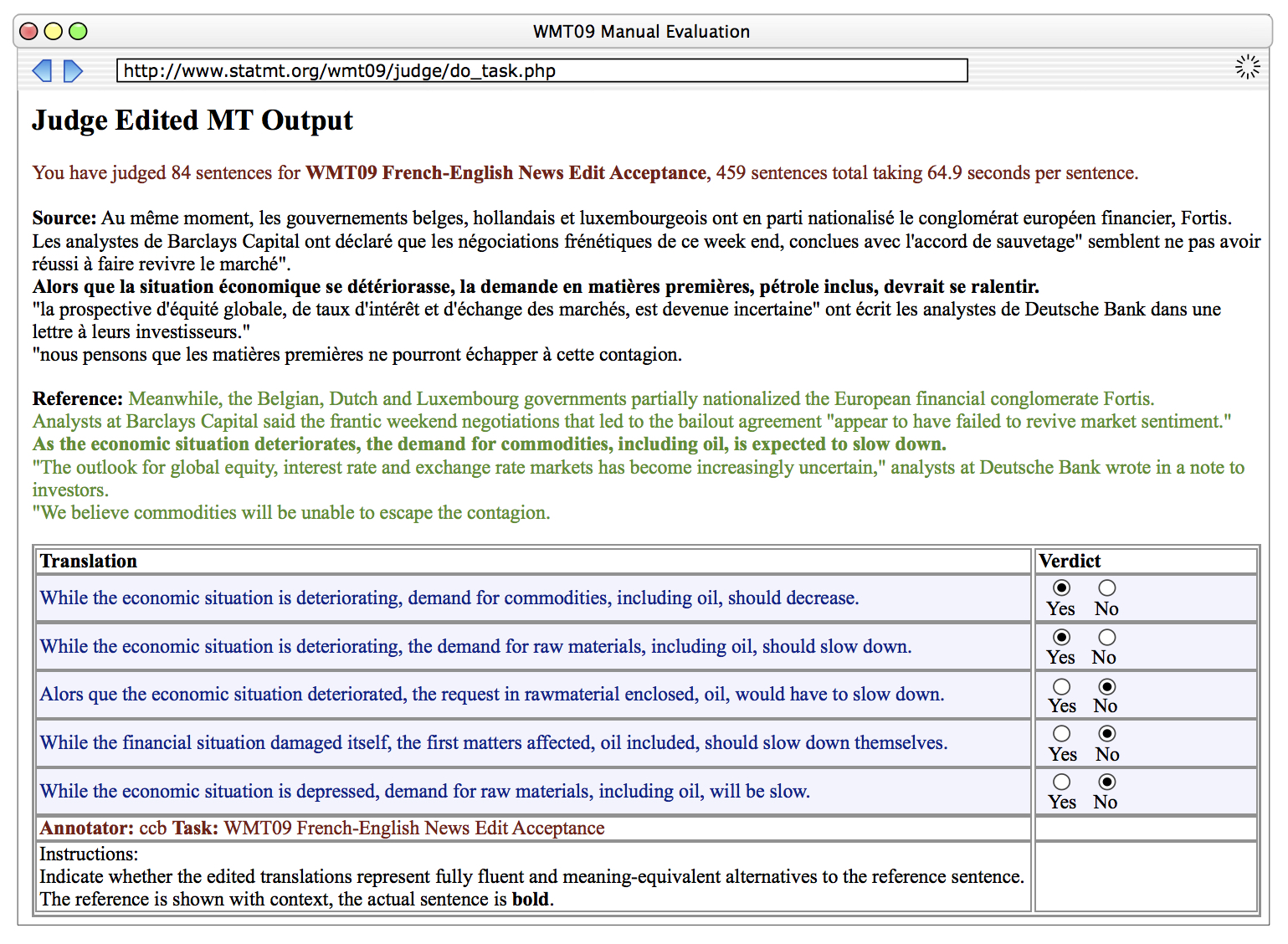Click the green zoom window button
The image size is (1288, 944).
click(x=78, y=32)
